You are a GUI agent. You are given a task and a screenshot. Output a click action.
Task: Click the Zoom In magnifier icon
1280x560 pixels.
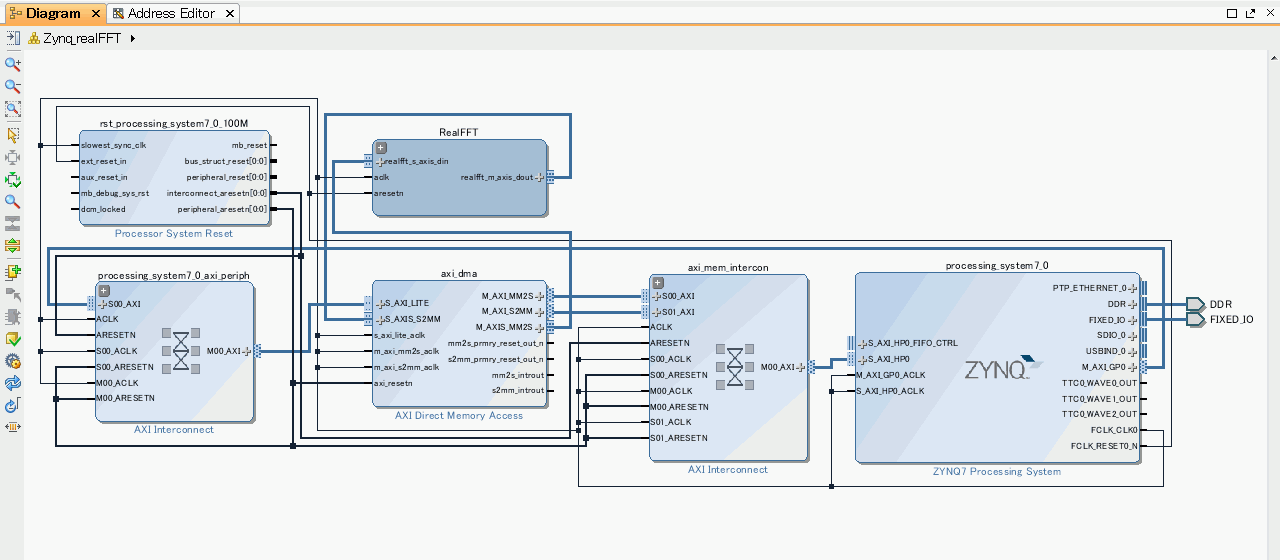(13, 64)
